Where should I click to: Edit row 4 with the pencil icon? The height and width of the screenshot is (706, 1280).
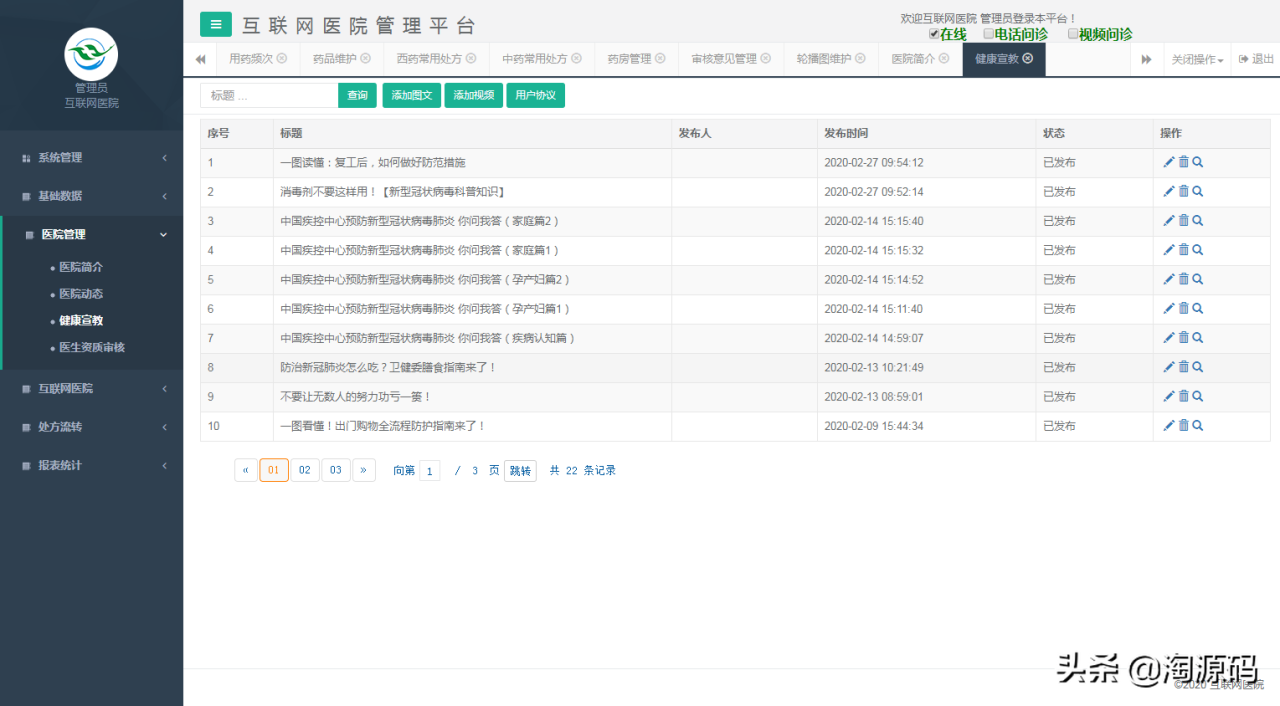tap(1169, 250)
